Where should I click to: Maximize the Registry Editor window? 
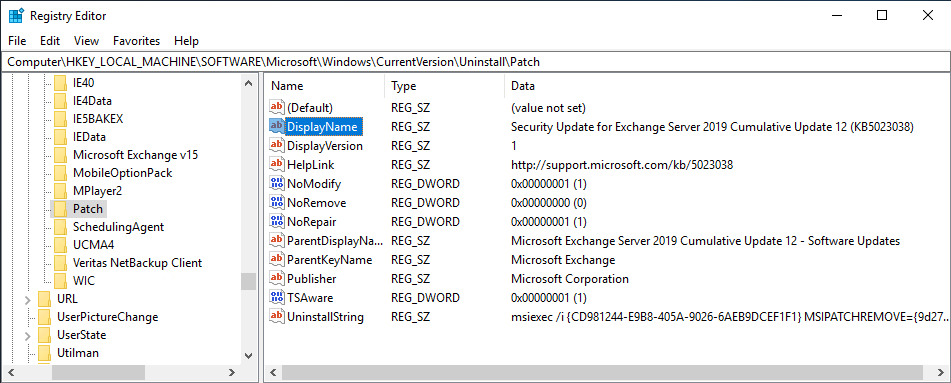coord(882,16)
